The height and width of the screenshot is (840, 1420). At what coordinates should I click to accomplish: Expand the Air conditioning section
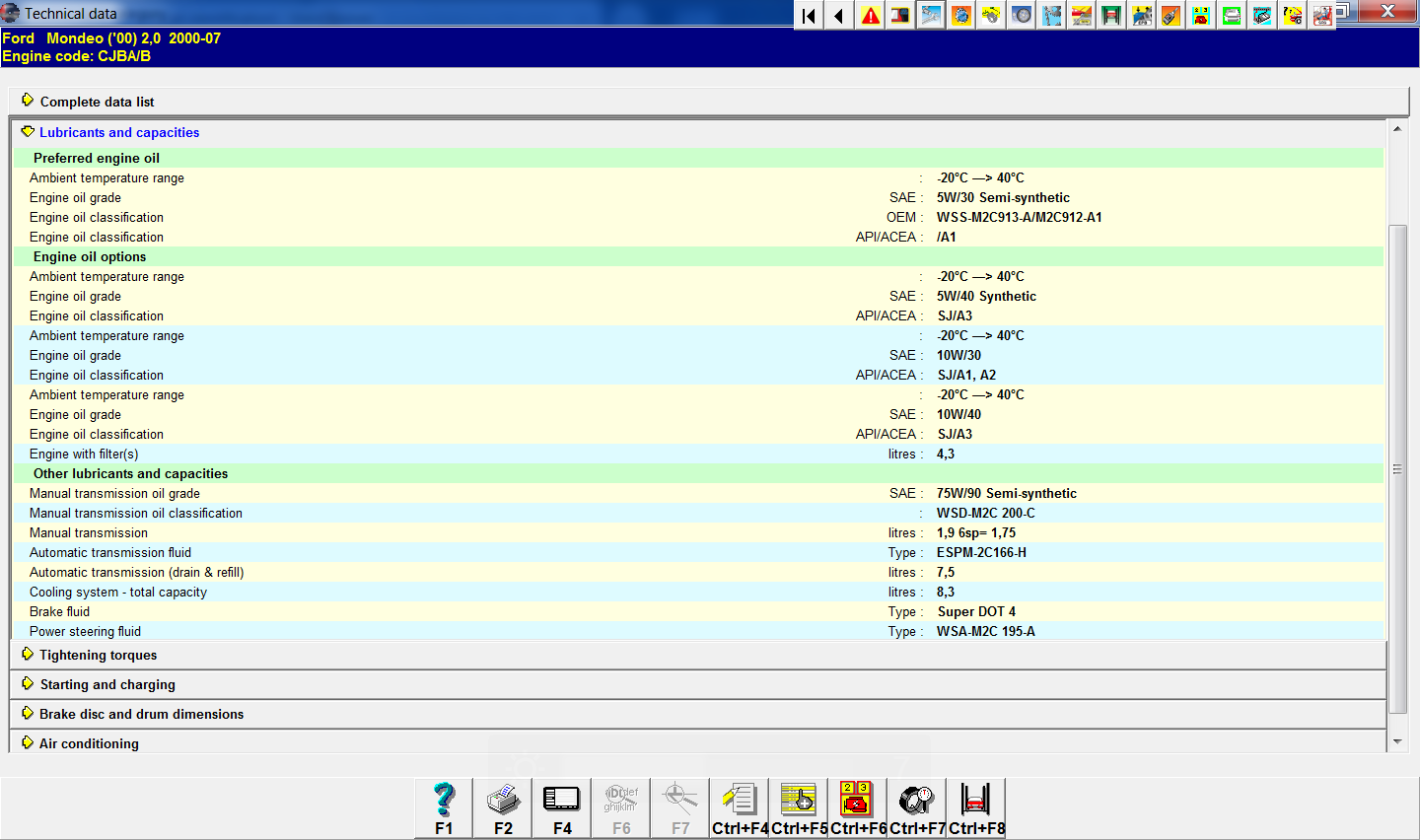point(89,743)
